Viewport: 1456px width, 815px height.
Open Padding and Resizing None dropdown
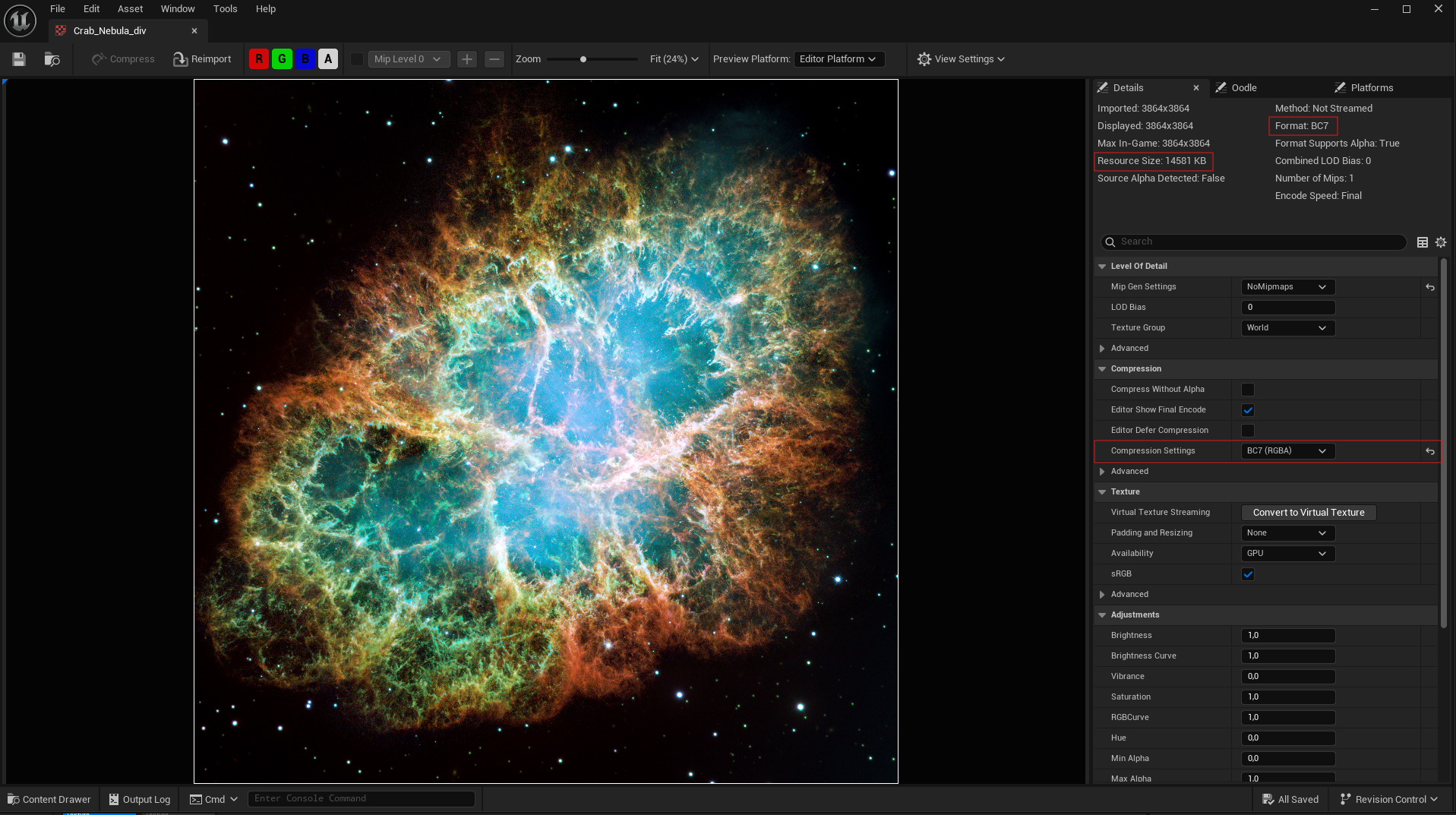[1287, 533]
